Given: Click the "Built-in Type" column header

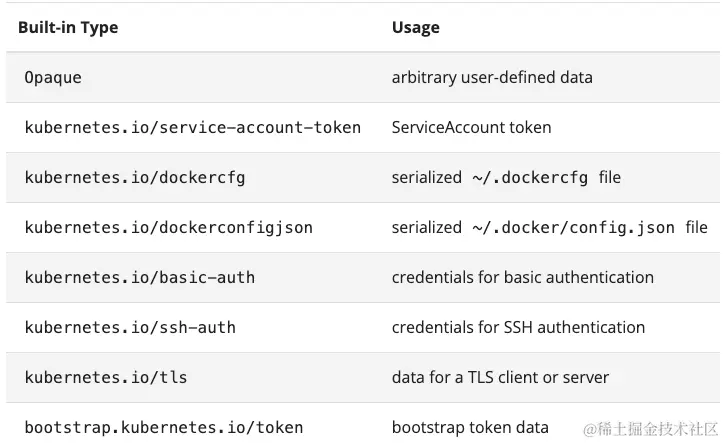Looking at the screenshot, I should pyautogui.click(x=68, y=27).
